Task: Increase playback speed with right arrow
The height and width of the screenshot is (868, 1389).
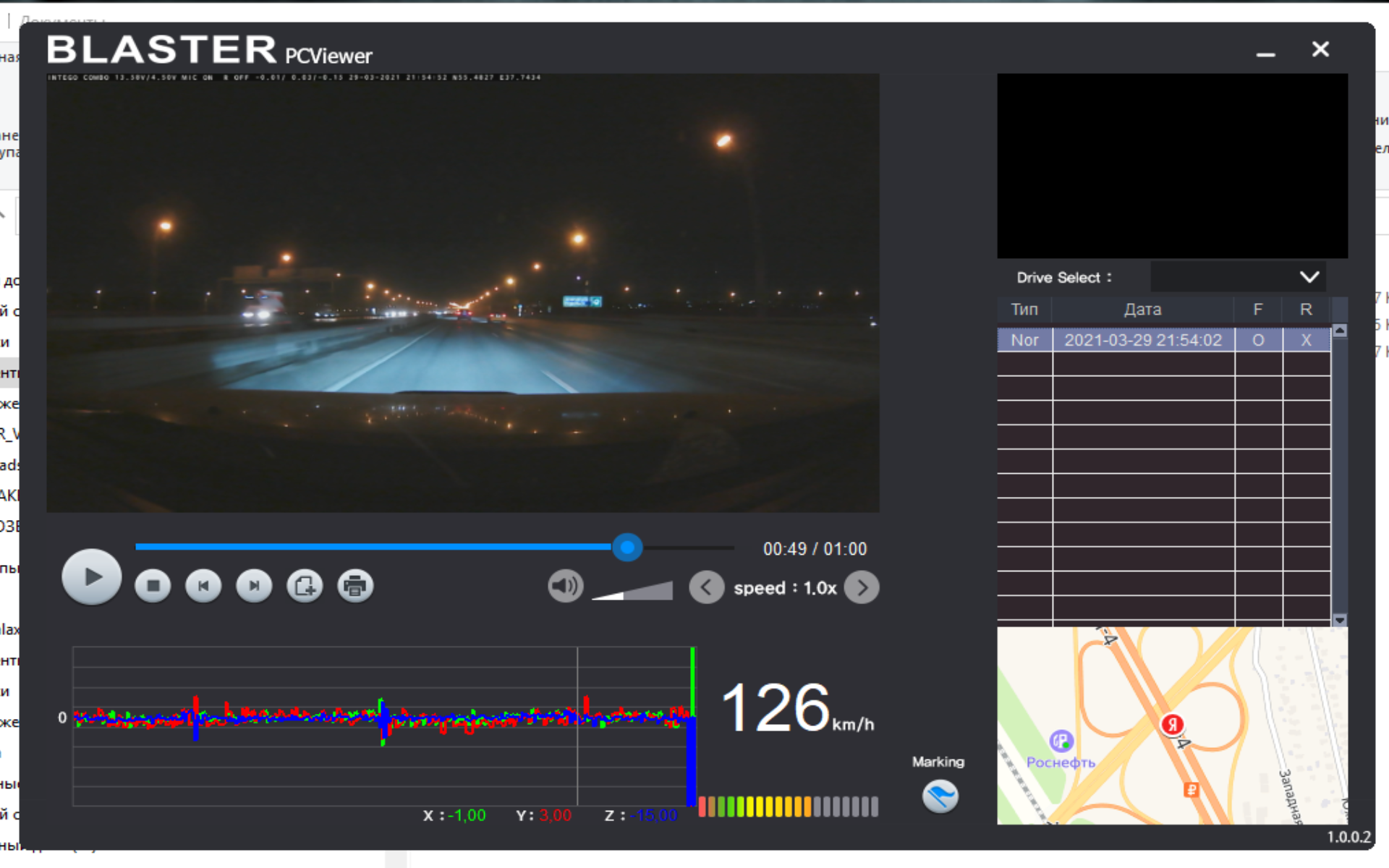Action: (862, 587)
